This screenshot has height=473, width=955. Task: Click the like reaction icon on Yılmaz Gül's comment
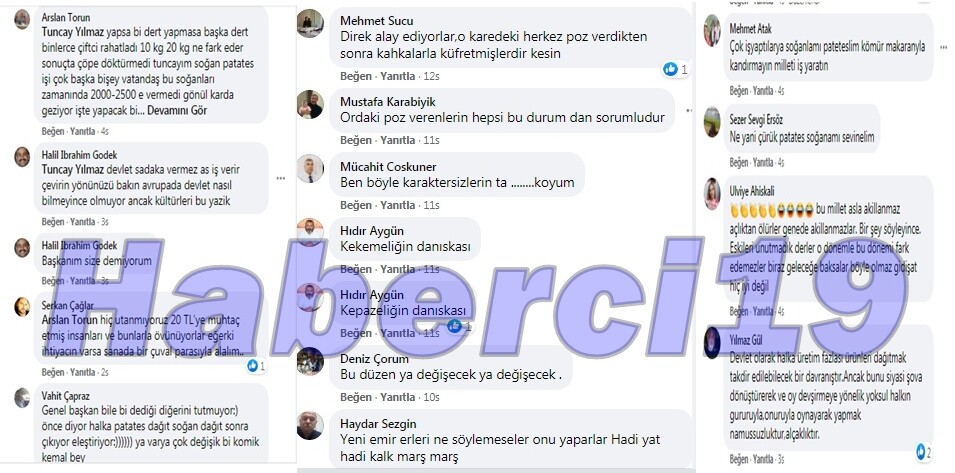[x=921, y=451]
